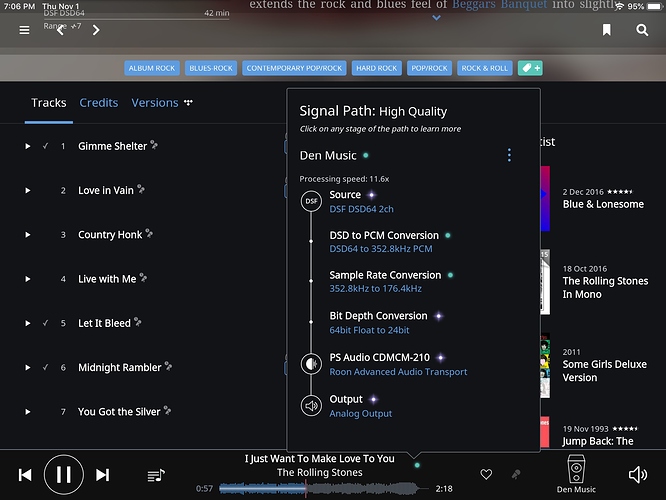Open the search magnifier icon
This screenshot has width=666, height=500.
pyautogui.click(x=642, y=30)
